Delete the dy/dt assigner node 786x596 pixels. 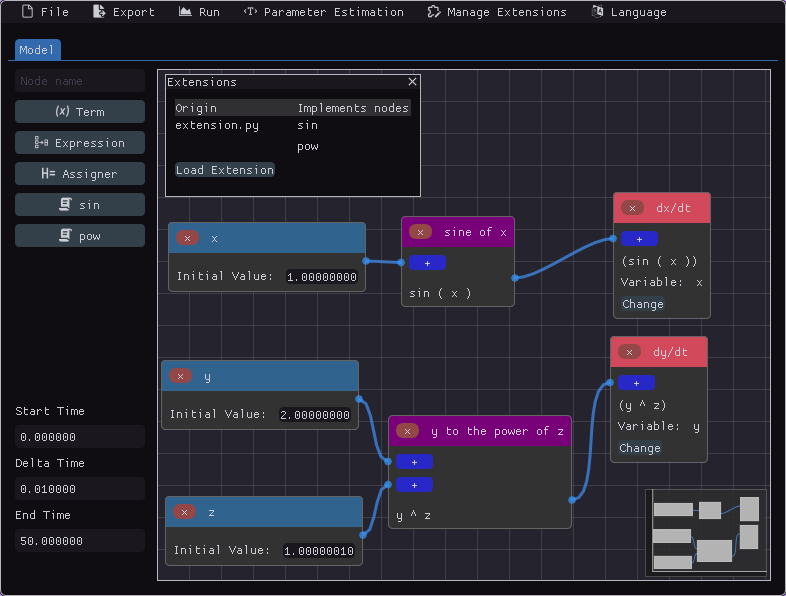click(x=630, y=352)
